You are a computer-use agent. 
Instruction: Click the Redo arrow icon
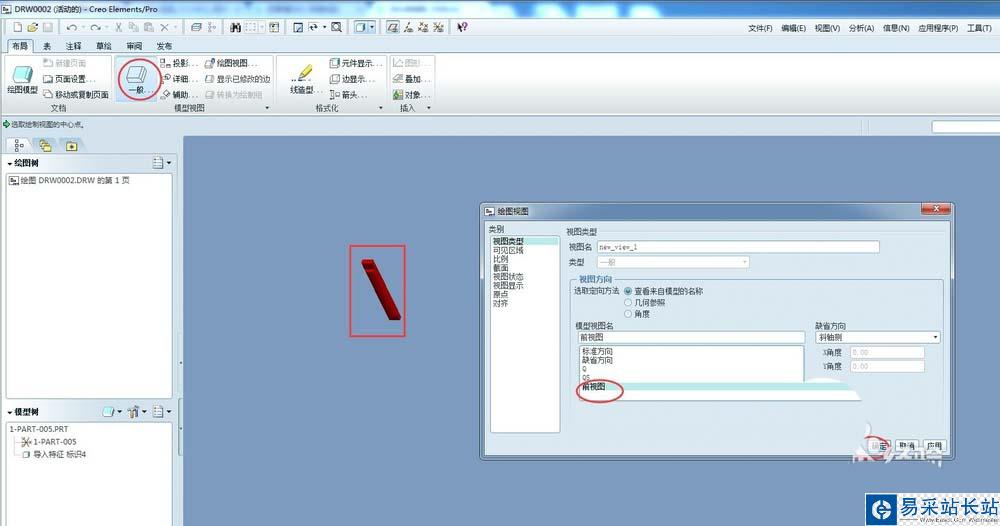point(95,27)
